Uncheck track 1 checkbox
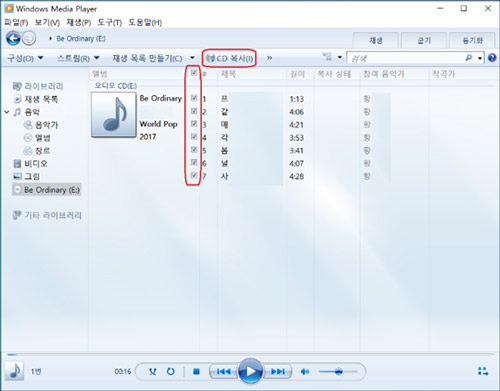The image size is (500, 391). (x=194, y=98)
